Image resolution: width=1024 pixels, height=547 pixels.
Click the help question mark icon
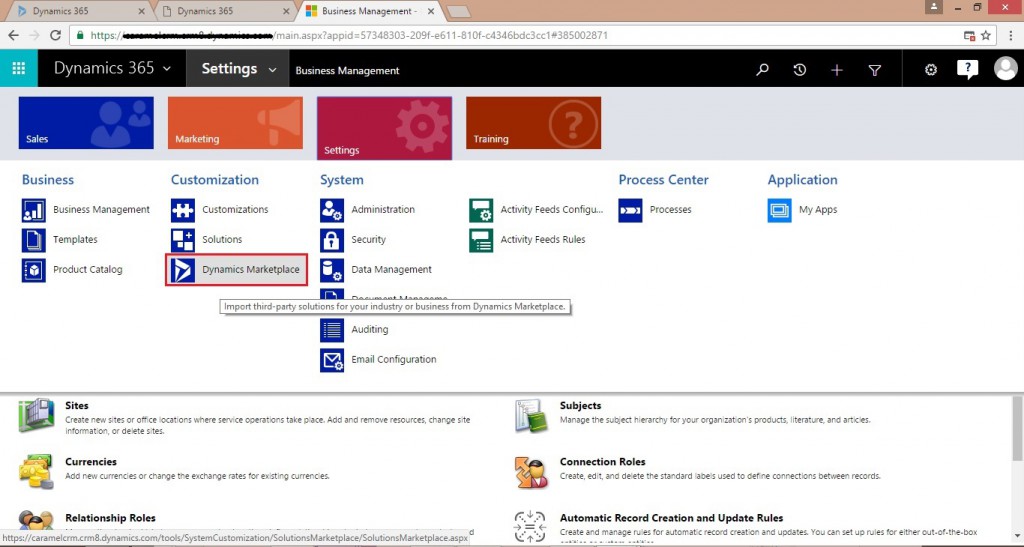[967, 69]
